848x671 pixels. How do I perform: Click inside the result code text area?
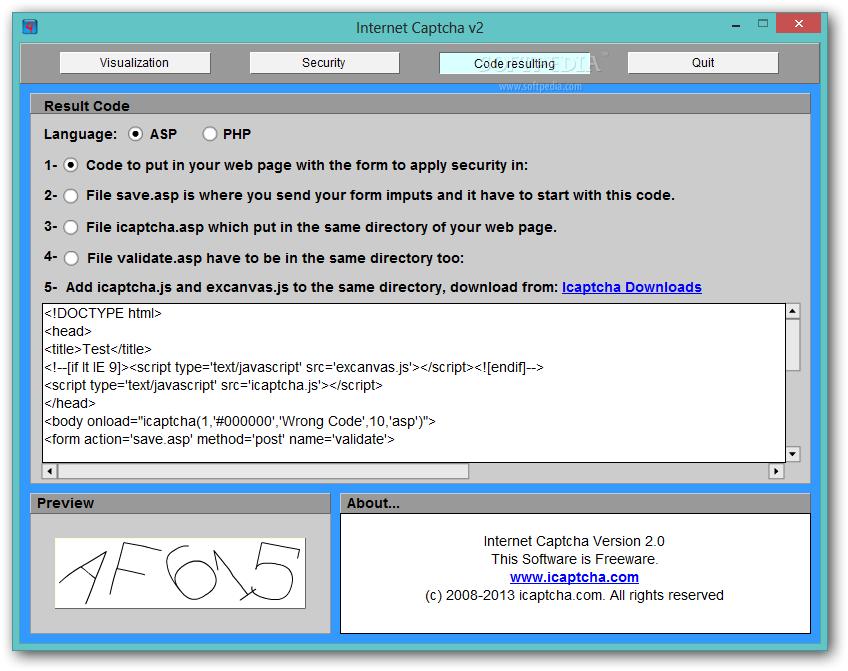(414, 383)
